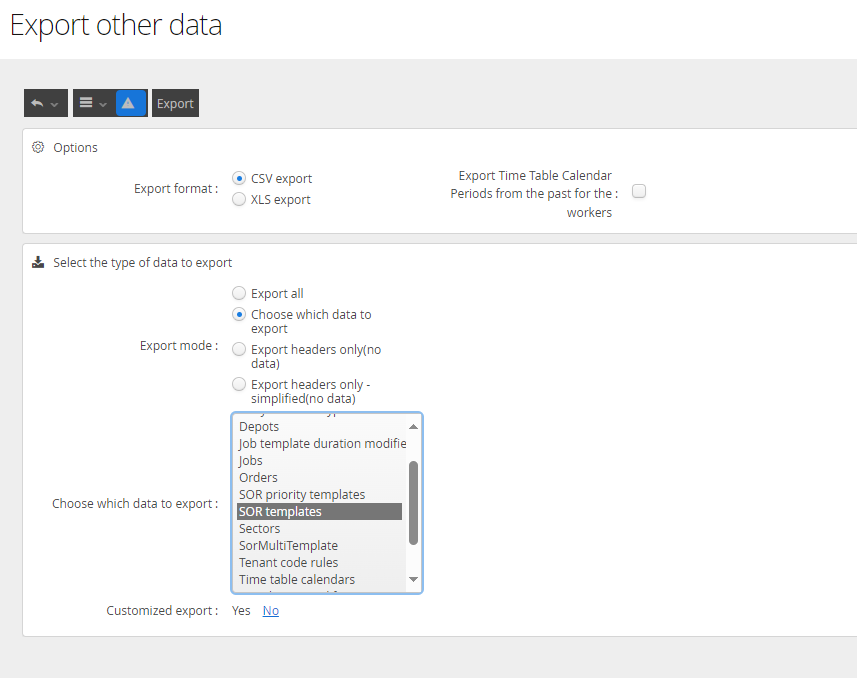Choose the Export all mode

239,293
